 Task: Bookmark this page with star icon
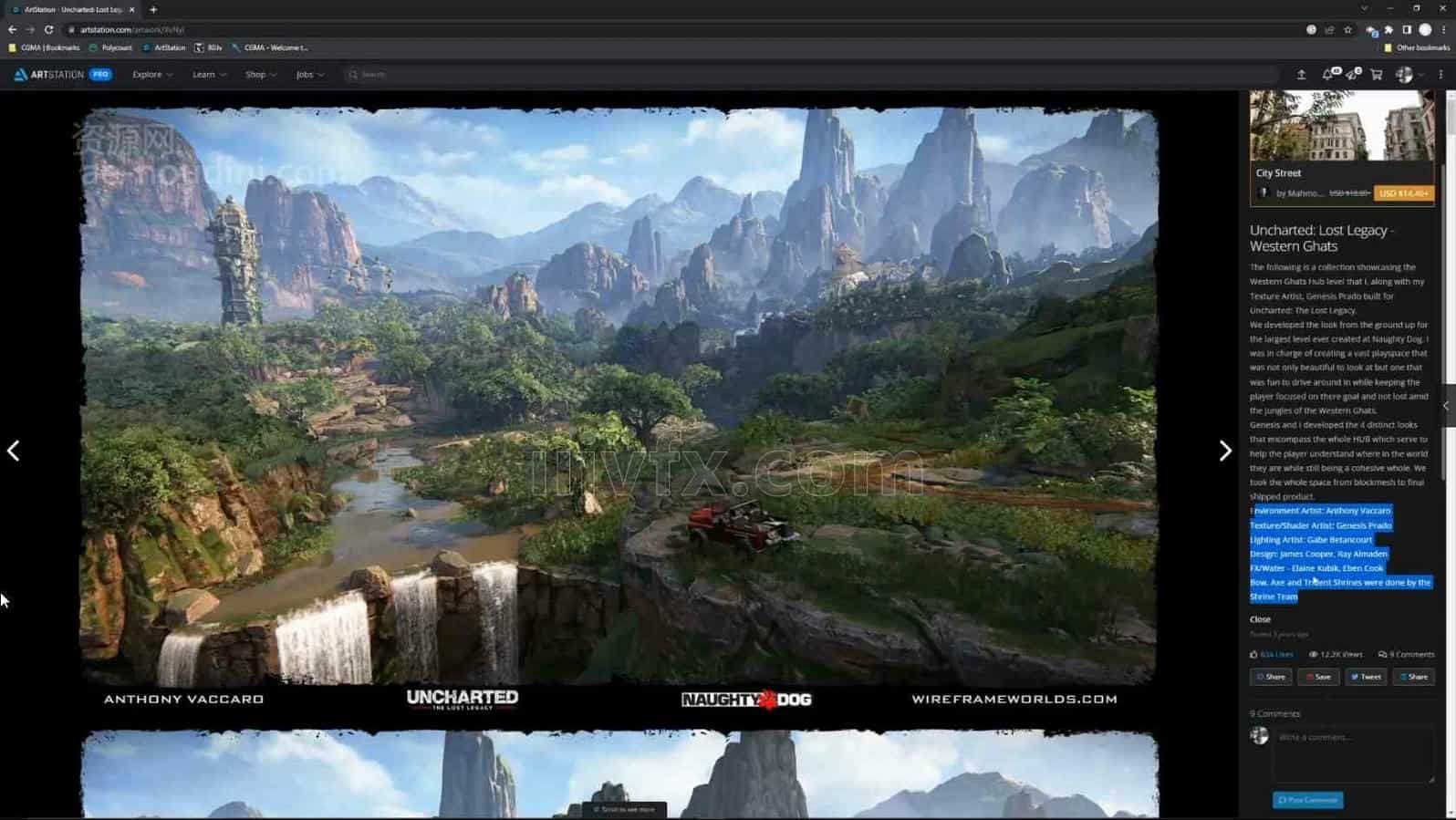1347,29
